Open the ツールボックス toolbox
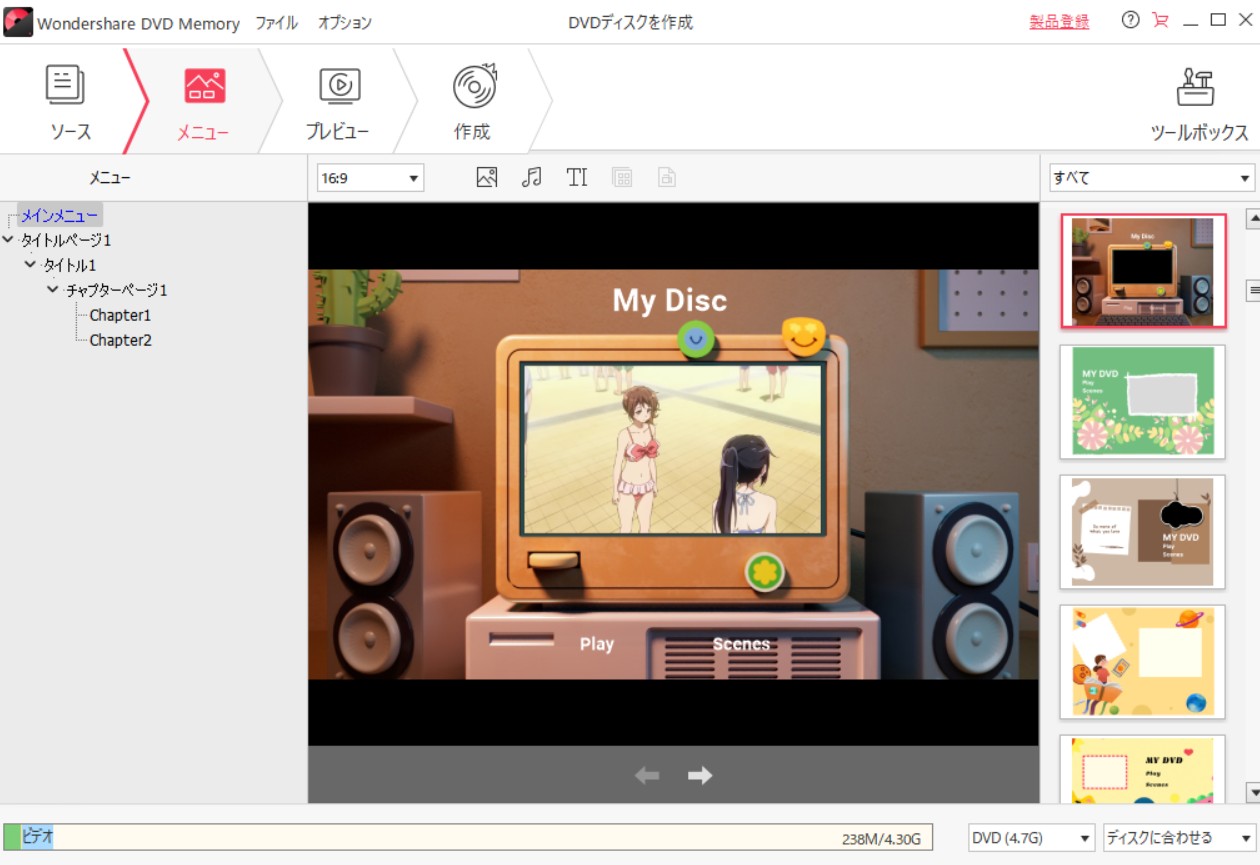This screenshot has height=865, width=1260. (1199, 103)
